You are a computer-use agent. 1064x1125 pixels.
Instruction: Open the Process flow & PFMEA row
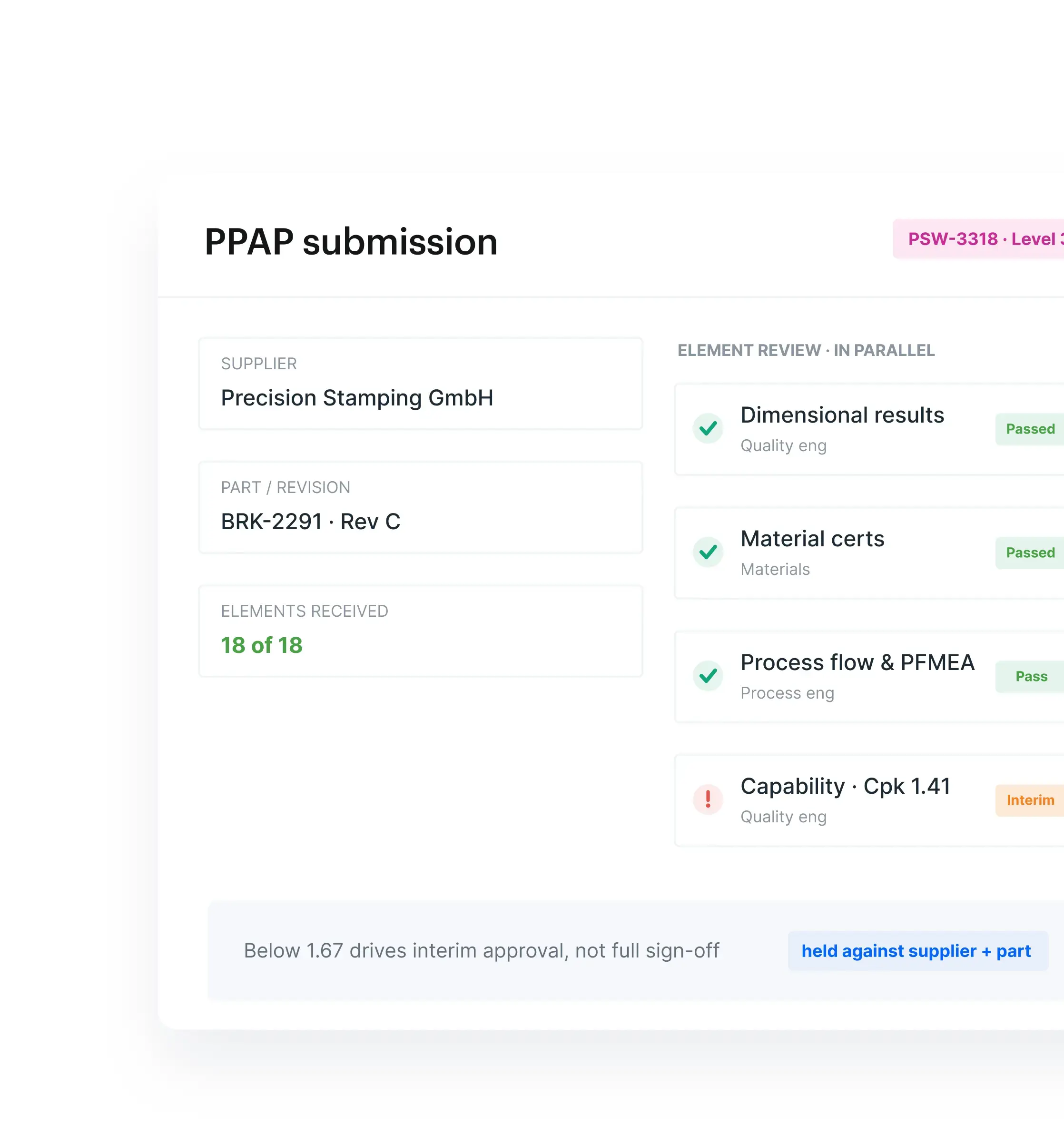point(869,677)
